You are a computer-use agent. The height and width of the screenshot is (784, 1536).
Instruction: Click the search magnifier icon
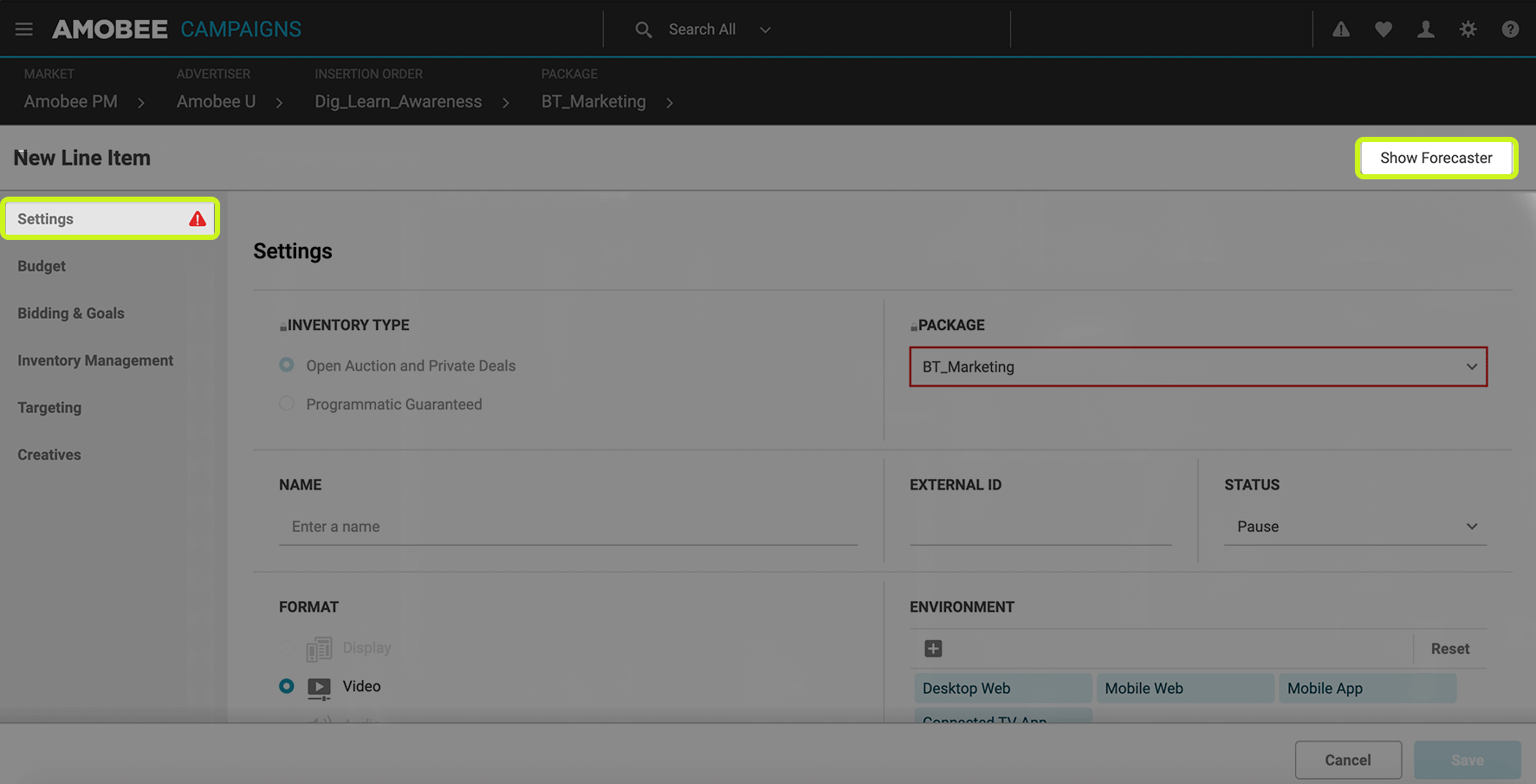click(643, 29)
